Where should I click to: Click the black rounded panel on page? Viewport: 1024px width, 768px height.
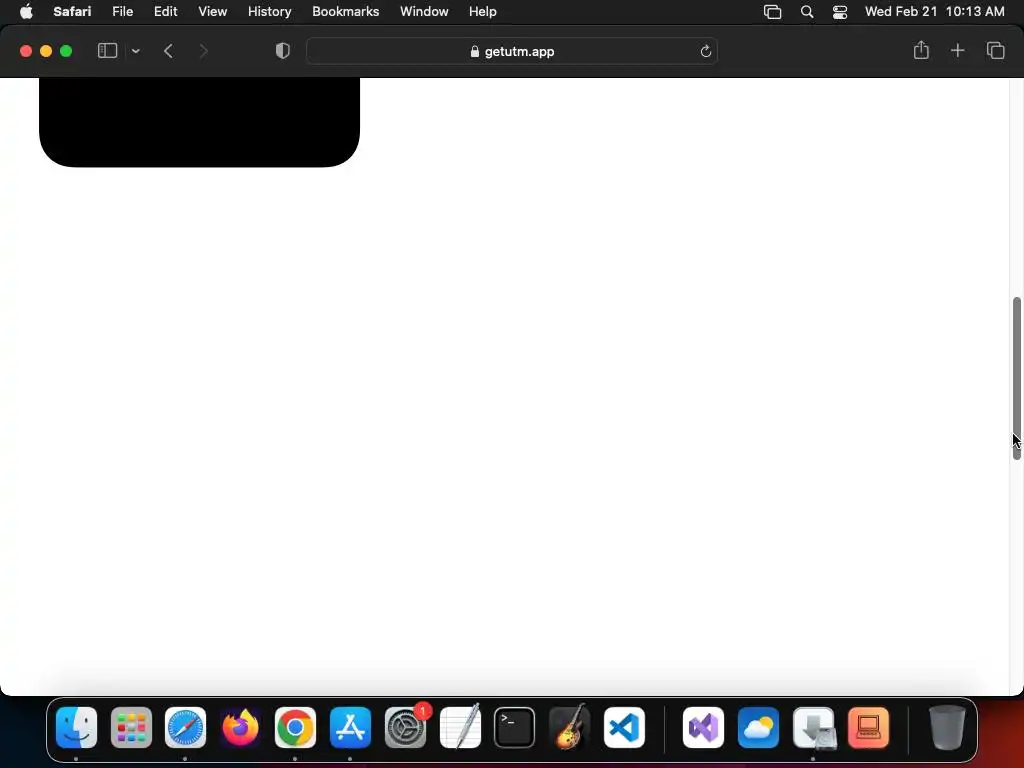point(199,121)
